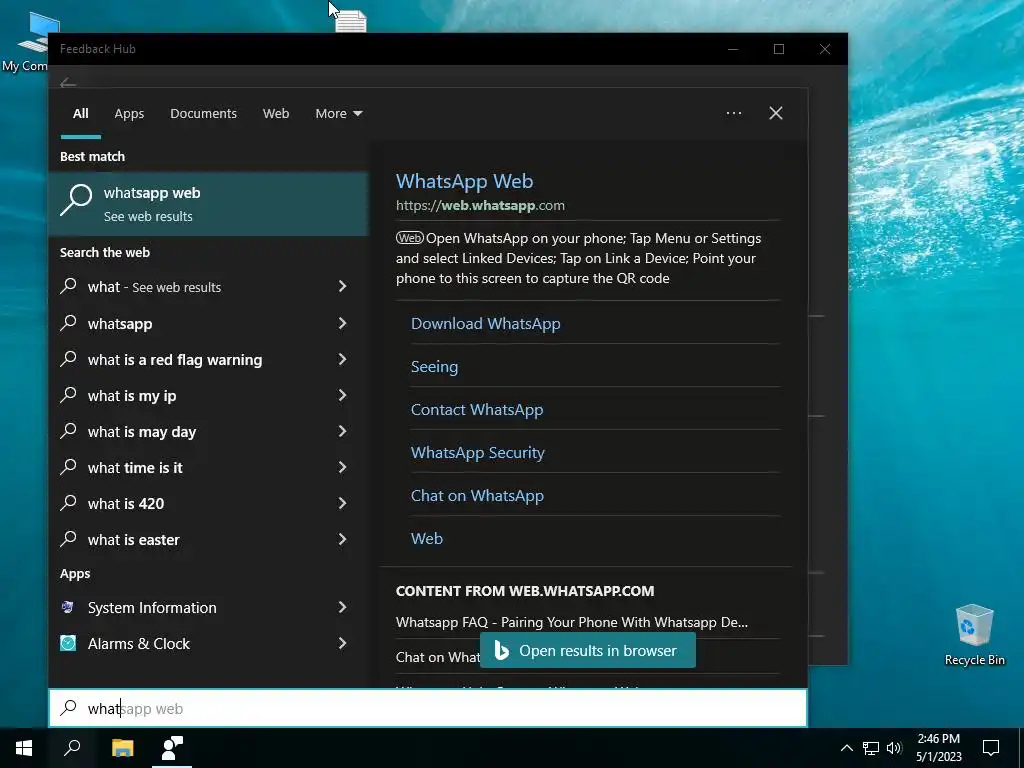
Task: Click the Bing logo in Open results button
Action: click(502, 650)
